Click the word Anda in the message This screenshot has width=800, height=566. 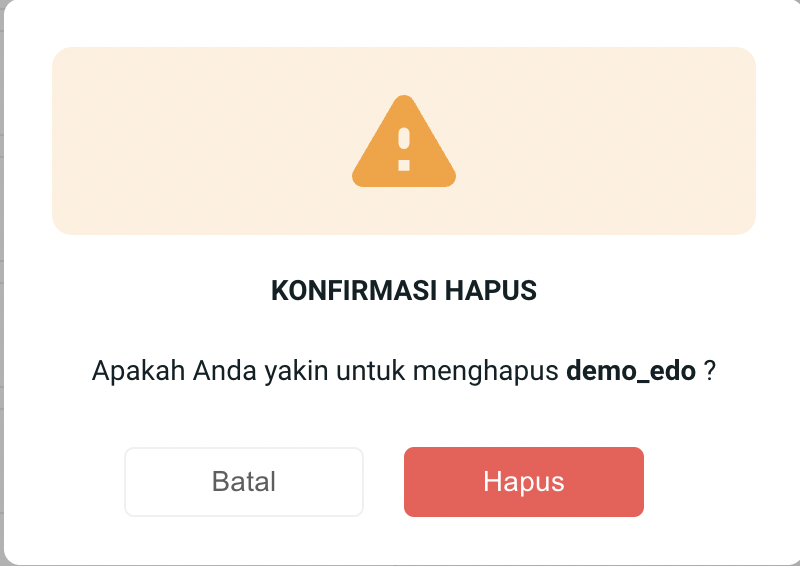pyautogui.click(x=224, y=371)
